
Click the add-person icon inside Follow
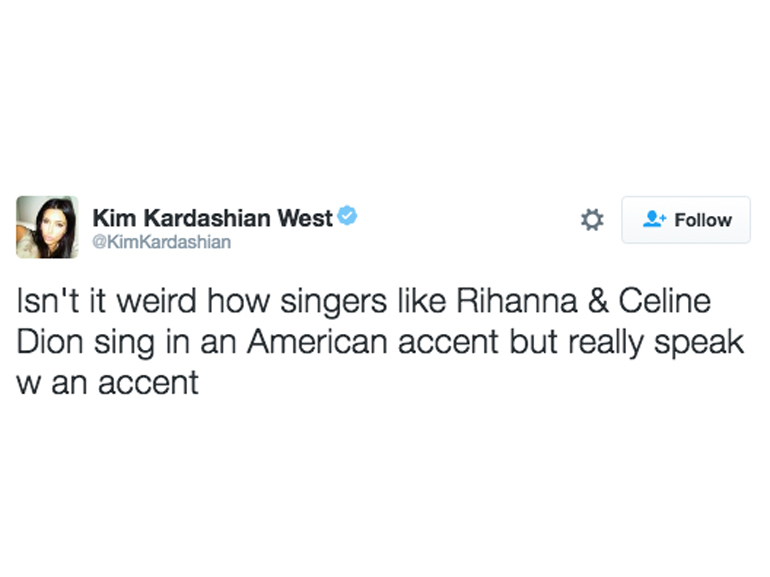655,220
